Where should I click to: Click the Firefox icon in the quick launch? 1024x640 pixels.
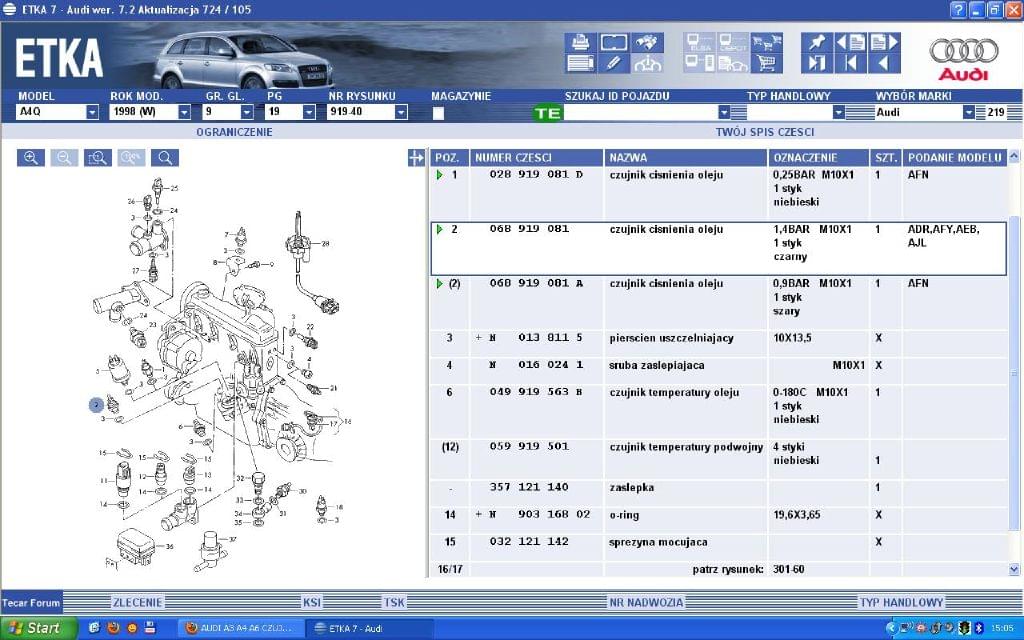[x=113, y=628]
